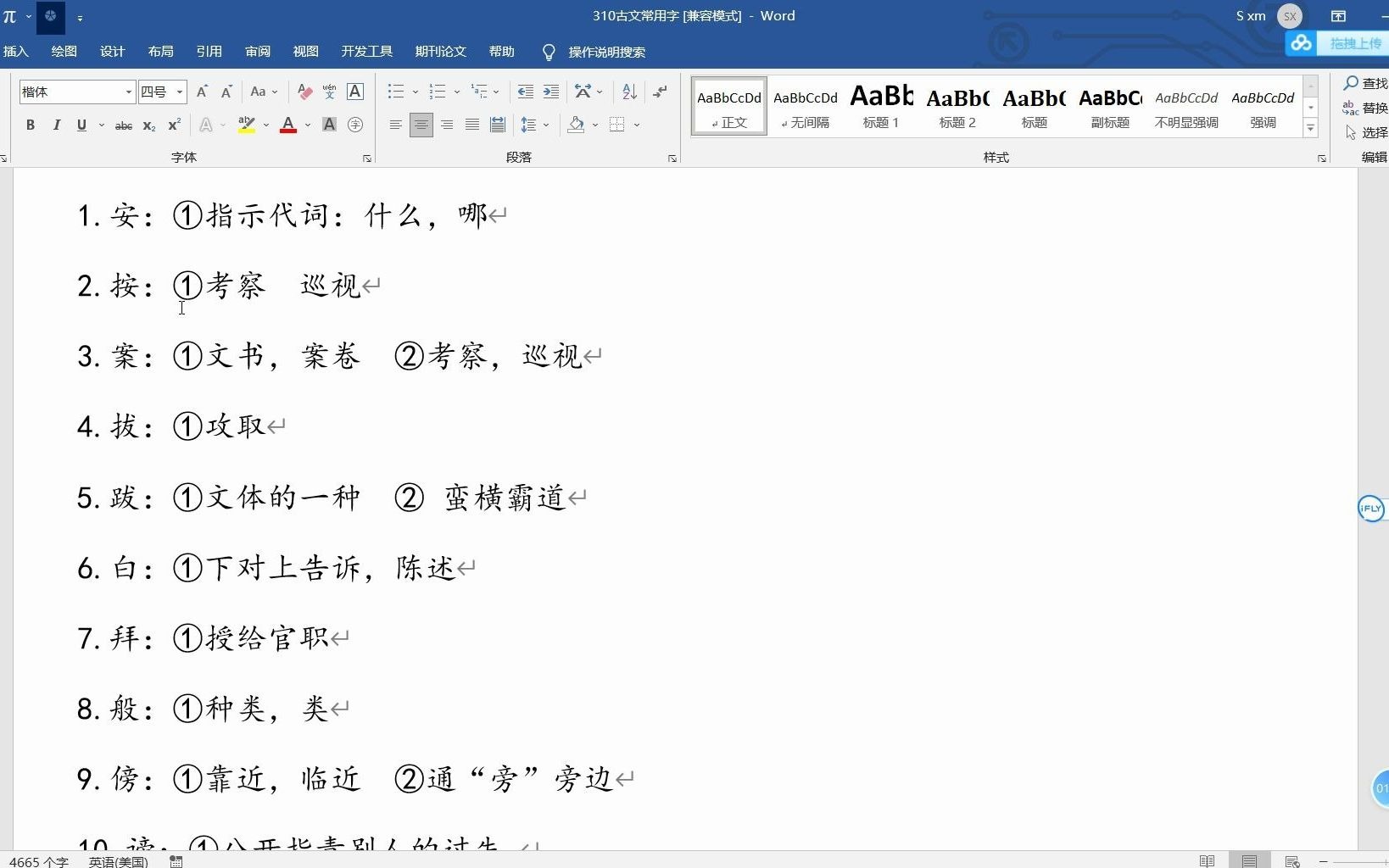
Task: Apply strikethrough formatting
Action: 124,125
